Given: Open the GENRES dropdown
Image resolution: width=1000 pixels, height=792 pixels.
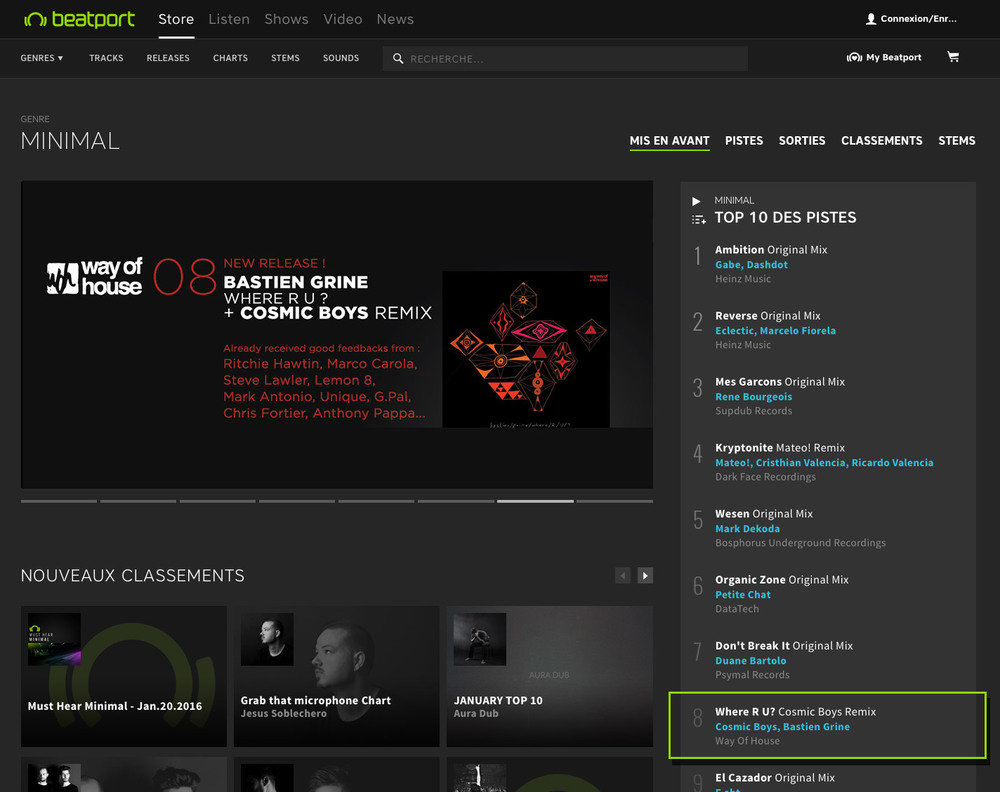Looking at the screenshot, I should 41,58.
